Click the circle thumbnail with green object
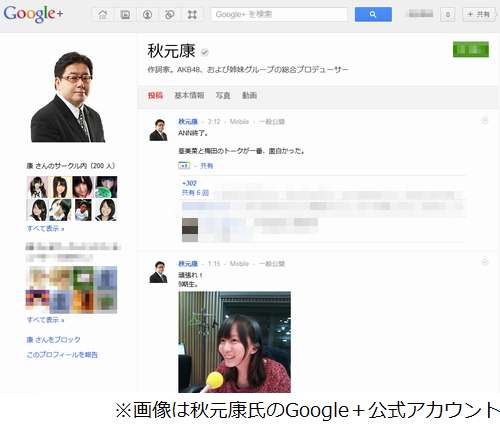This screenshot has height=427, width=500. (x=106, y=187)
